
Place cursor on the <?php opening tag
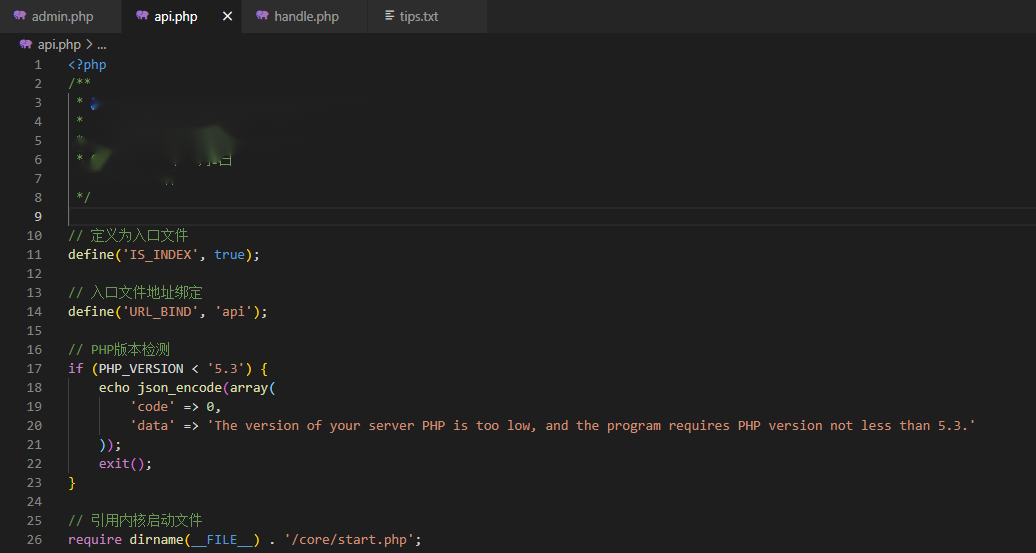click(x=87, y=65)
